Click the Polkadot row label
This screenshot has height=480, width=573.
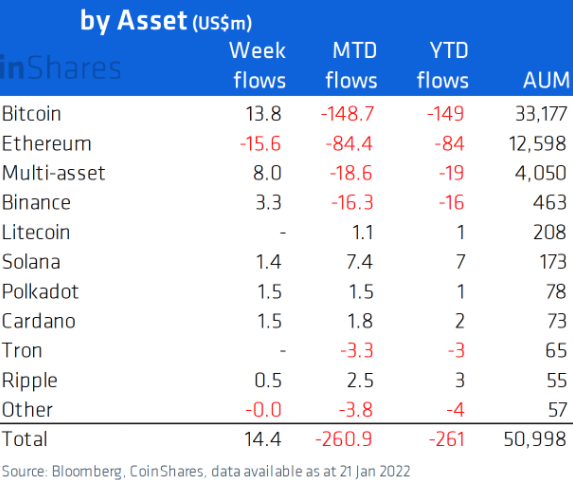[40, 291]
